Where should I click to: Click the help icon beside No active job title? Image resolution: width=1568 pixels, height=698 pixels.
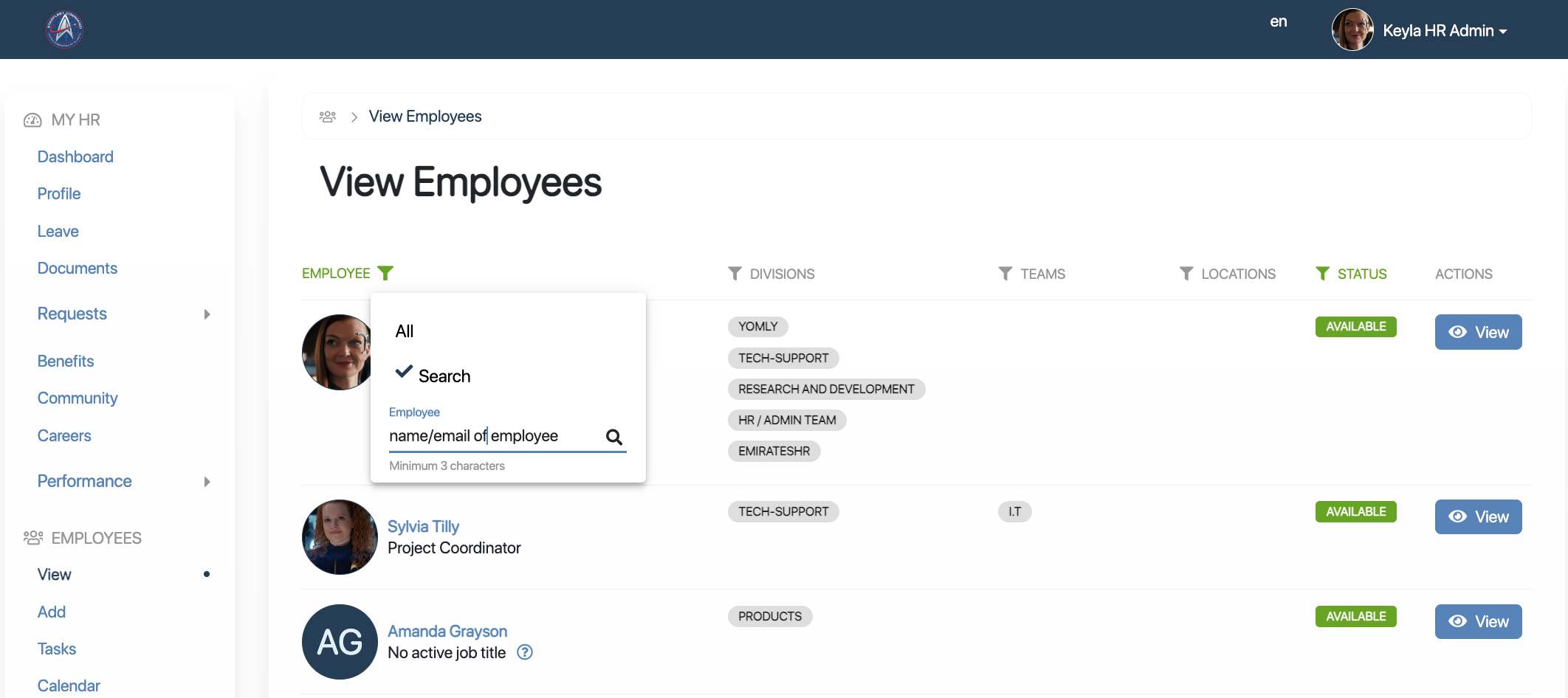(525, 652)
